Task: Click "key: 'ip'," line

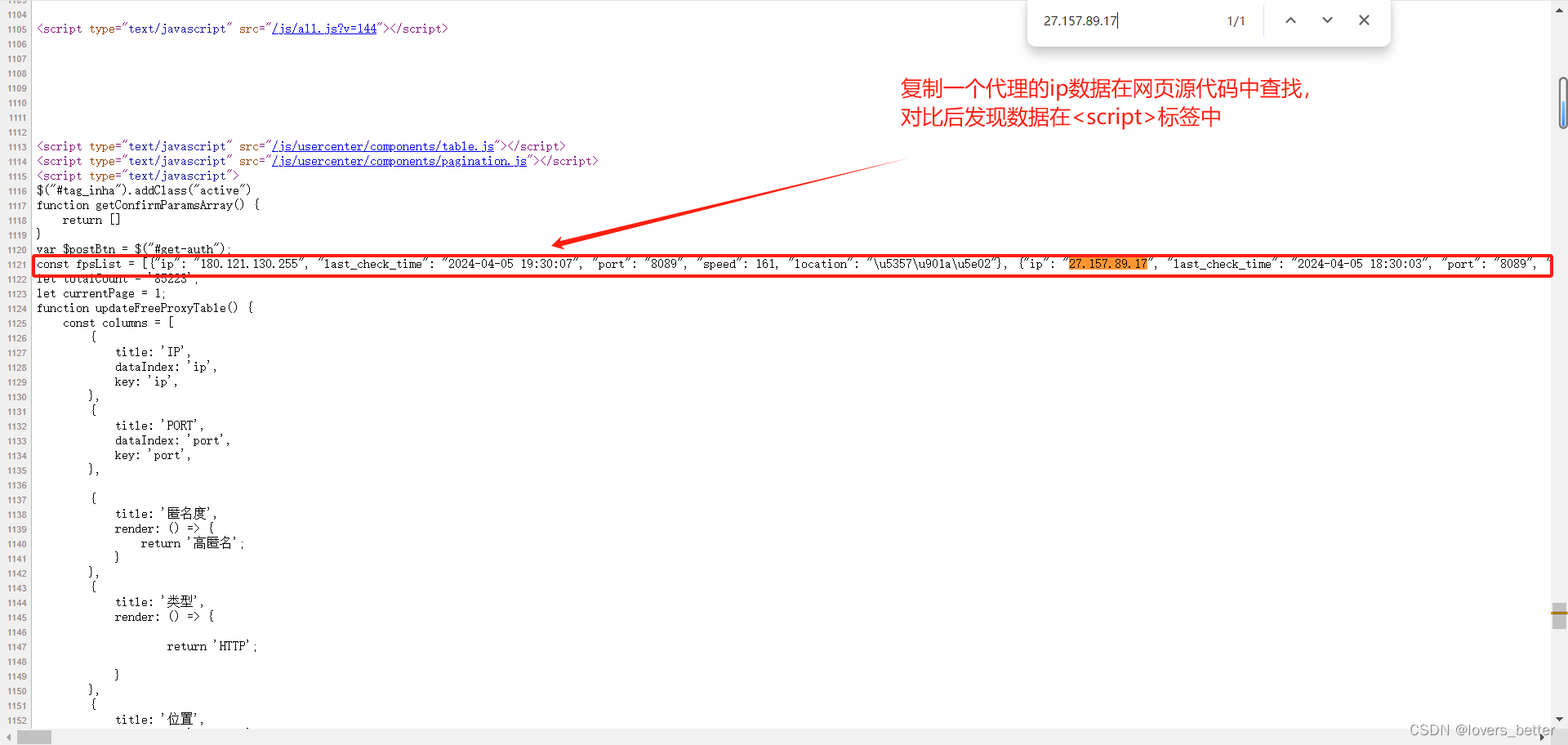Action: 146,381
